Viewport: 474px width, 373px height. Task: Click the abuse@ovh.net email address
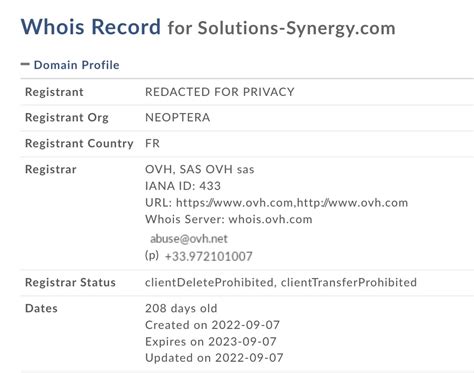(189, 239)
